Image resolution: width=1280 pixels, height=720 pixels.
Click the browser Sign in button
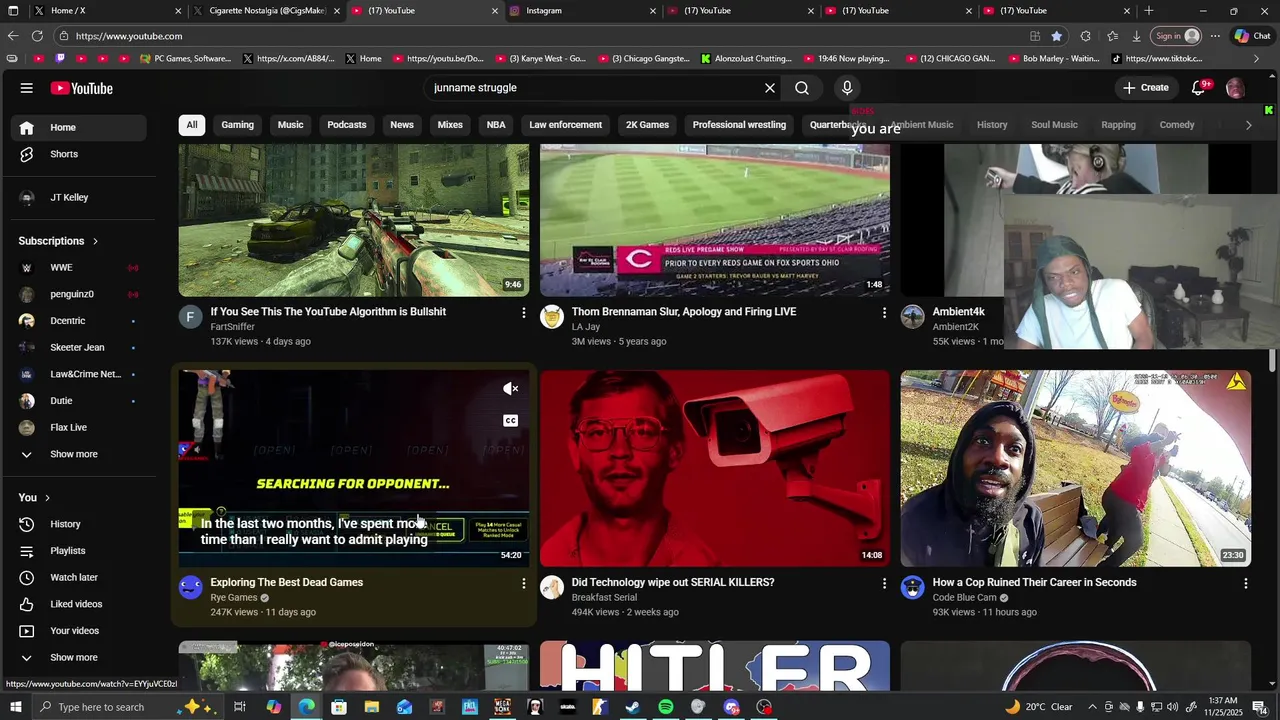pos(1176,36)
